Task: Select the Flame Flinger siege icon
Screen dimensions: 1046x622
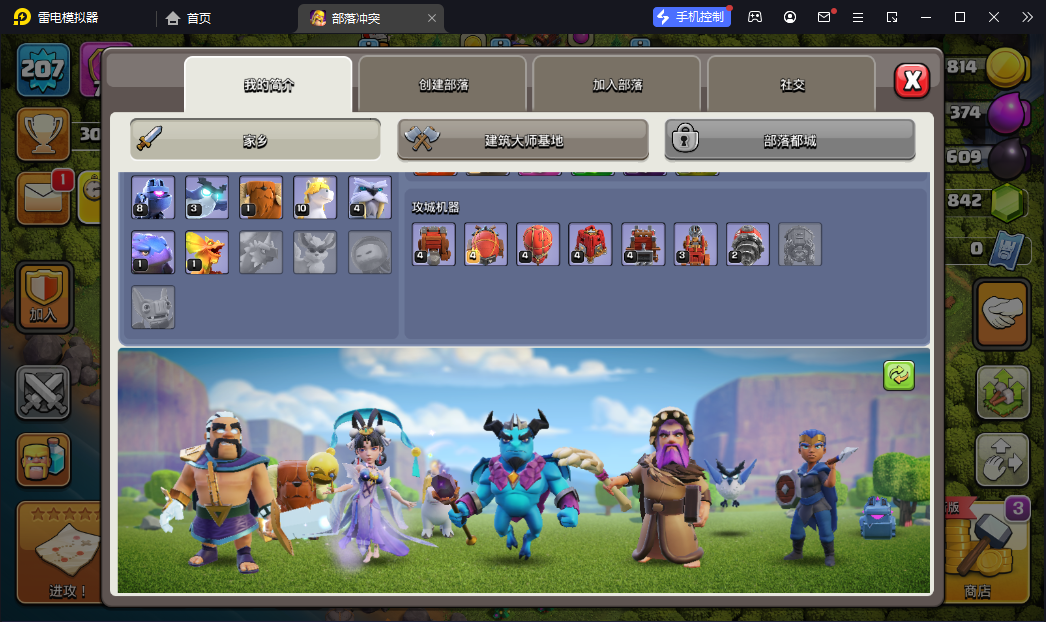Action: point(695,244)
